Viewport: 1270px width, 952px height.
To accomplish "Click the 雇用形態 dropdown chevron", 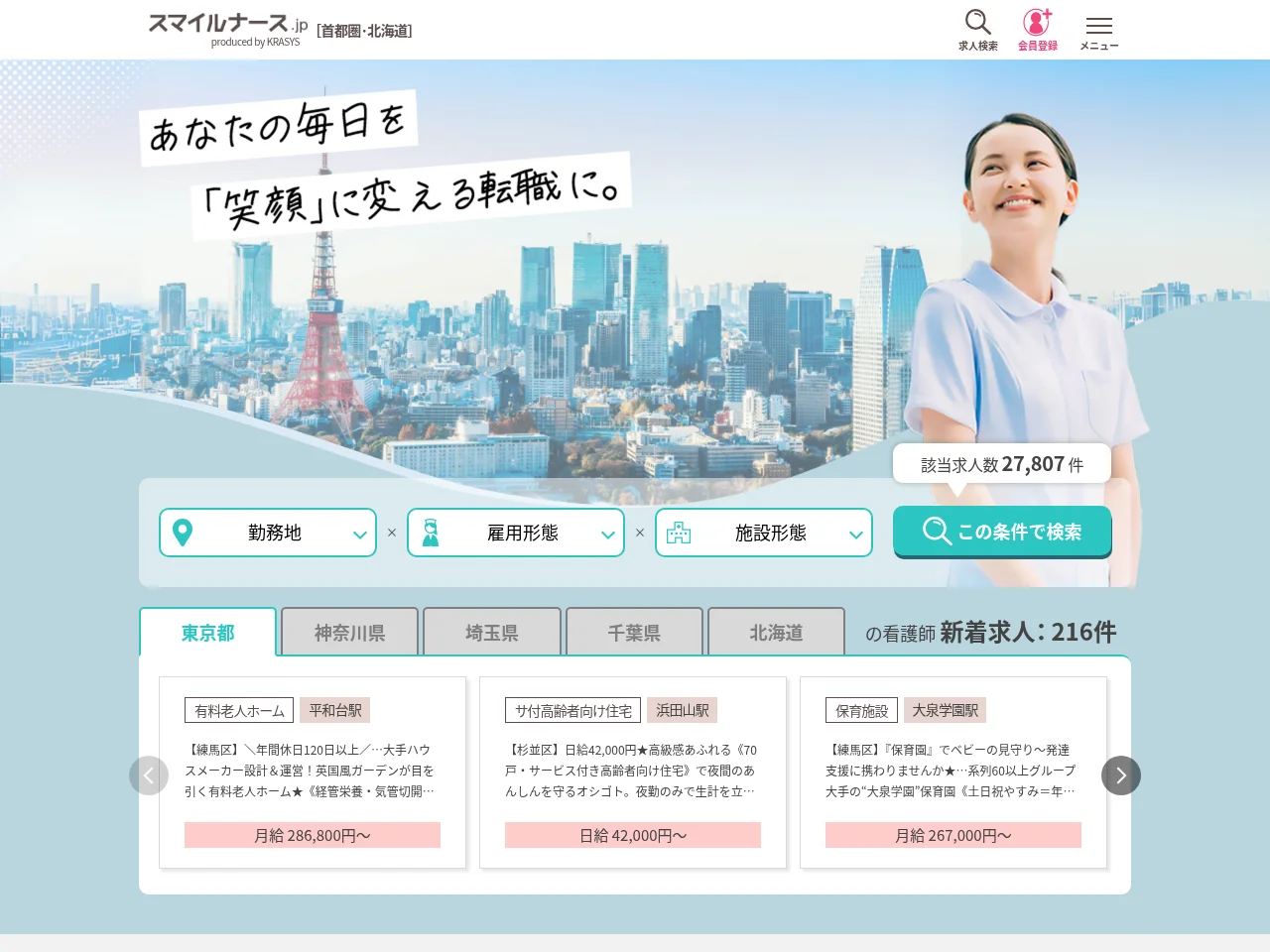I will click(607, 535).
